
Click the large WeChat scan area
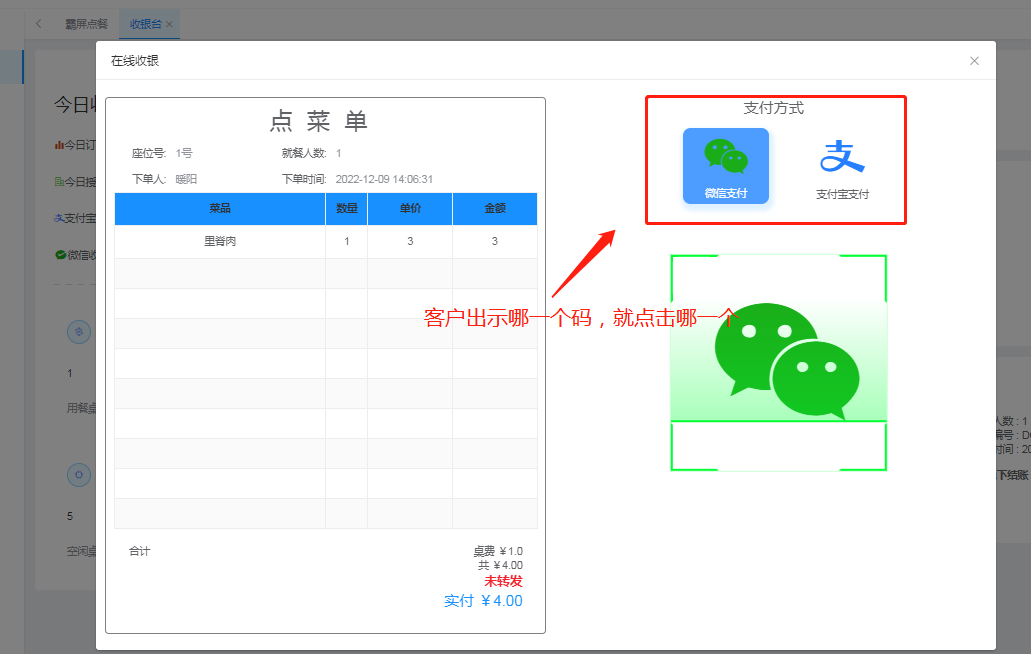(x=779, y=363)
